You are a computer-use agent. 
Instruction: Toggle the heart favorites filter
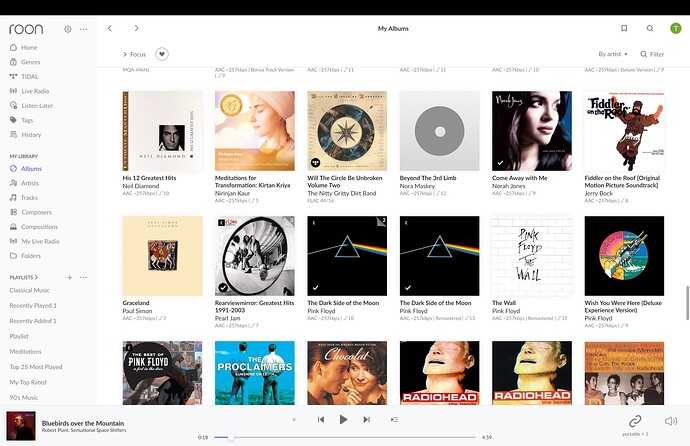[162, 54]
